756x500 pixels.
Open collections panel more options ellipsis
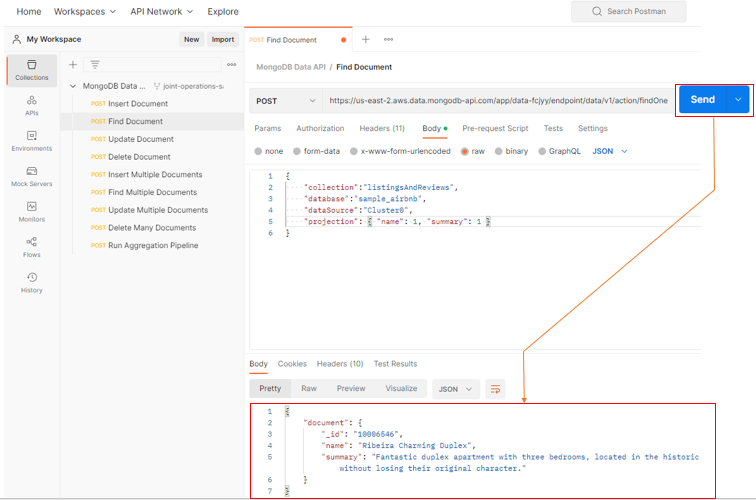click(x=231, y=65)
